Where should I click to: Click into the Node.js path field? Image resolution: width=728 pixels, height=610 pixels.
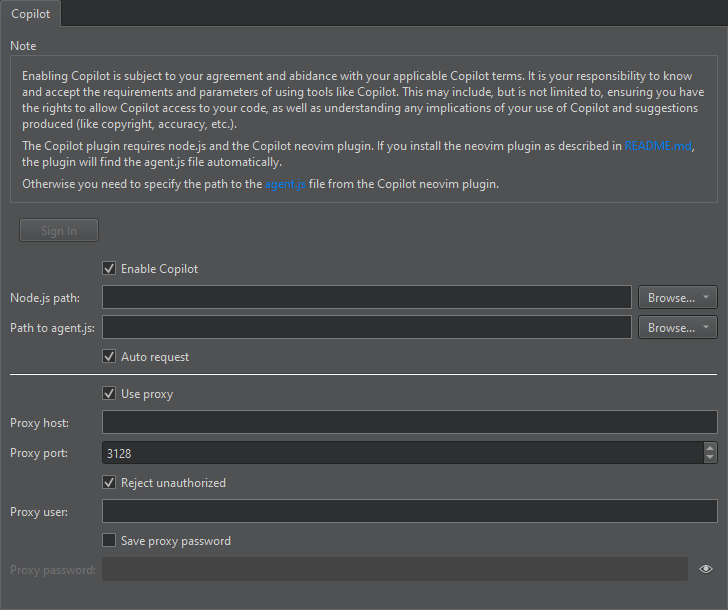click(x=366, y=298)
